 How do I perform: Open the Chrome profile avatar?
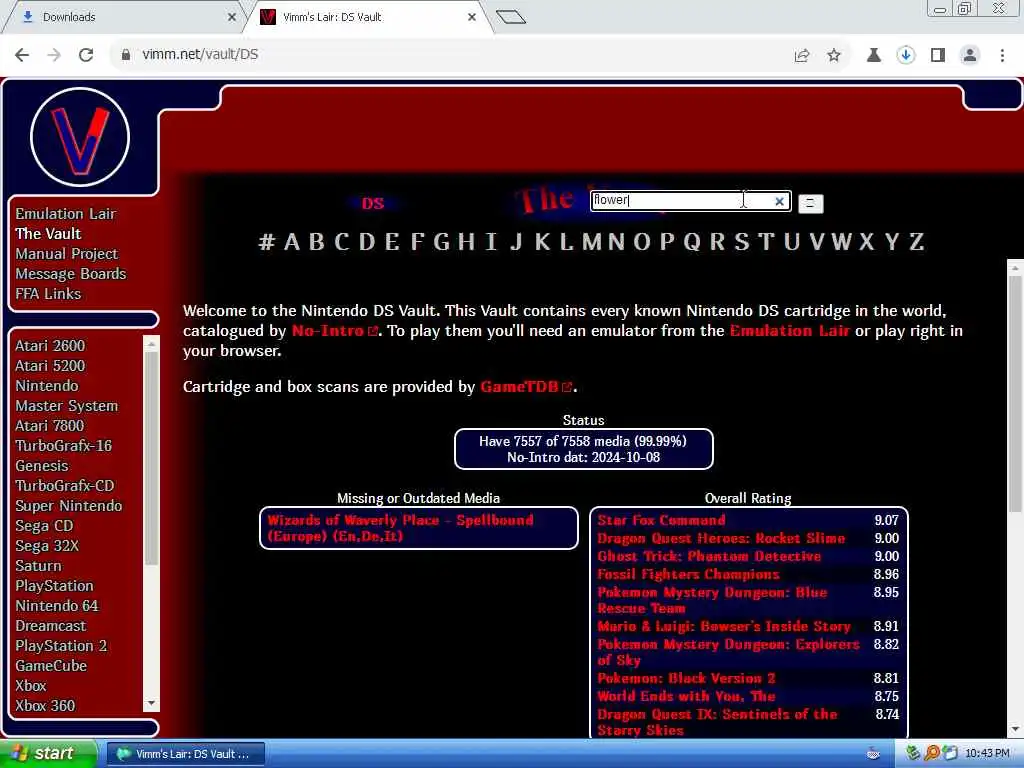tap(970, 56)
